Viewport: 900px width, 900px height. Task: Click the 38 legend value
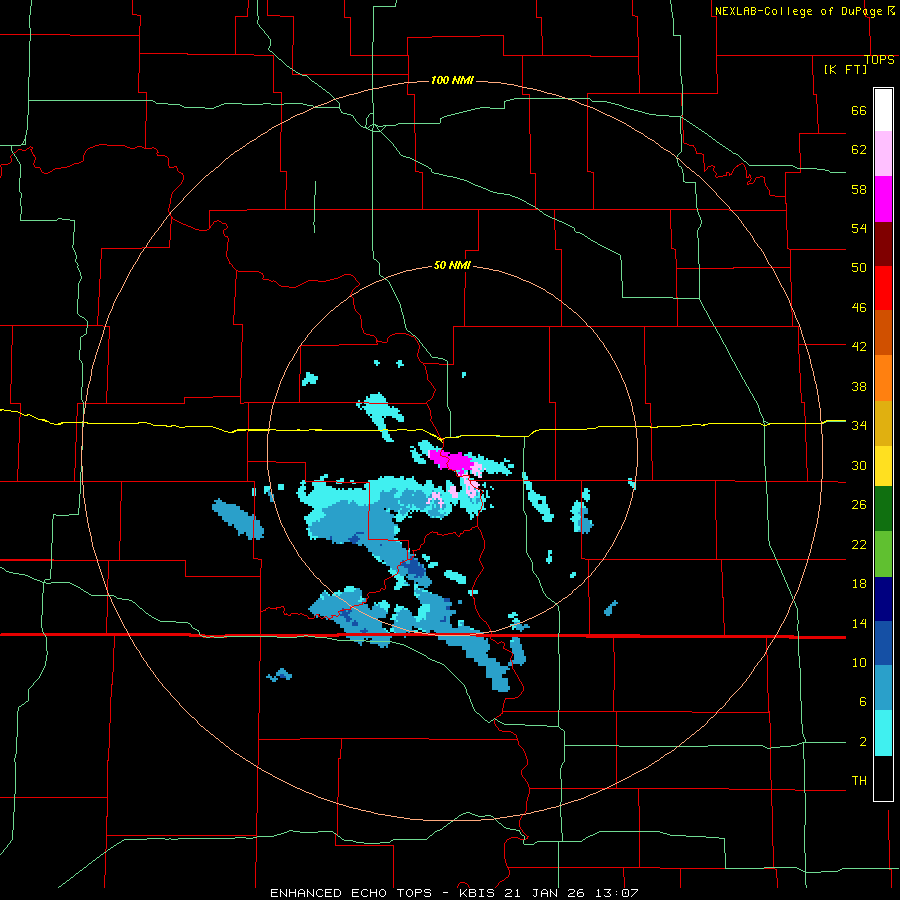click(x=859, y=386)
